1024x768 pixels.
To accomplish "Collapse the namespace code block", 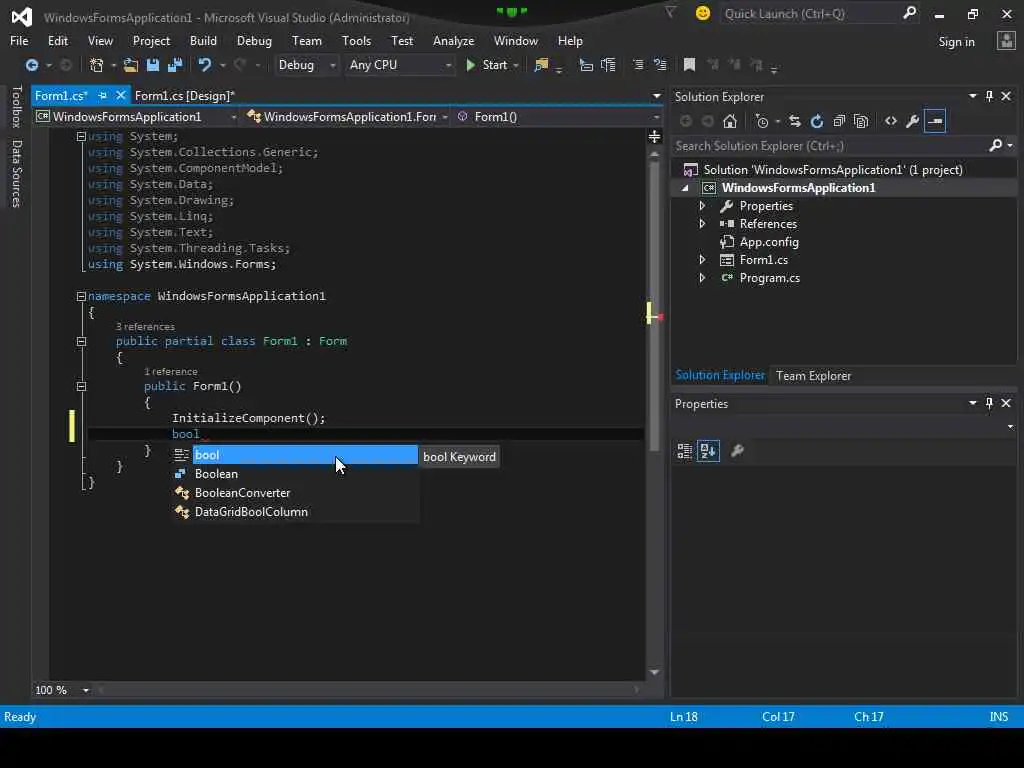I will coord(81,296).
